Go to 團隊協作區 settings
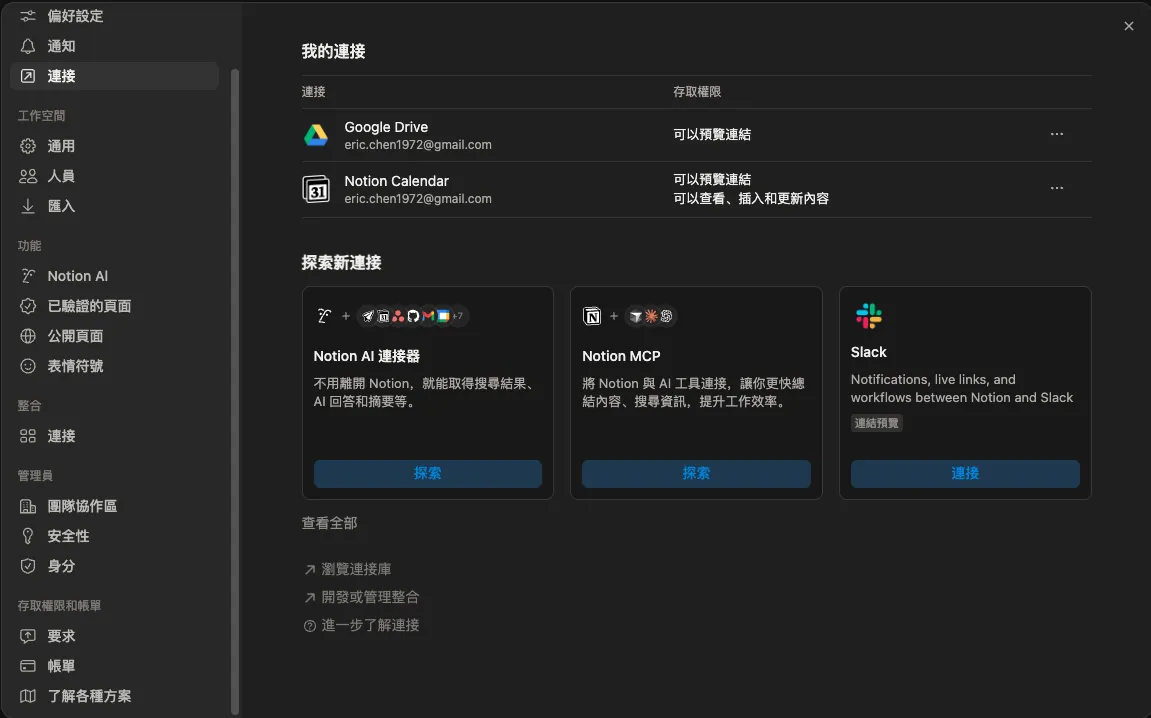 point(82,506)
